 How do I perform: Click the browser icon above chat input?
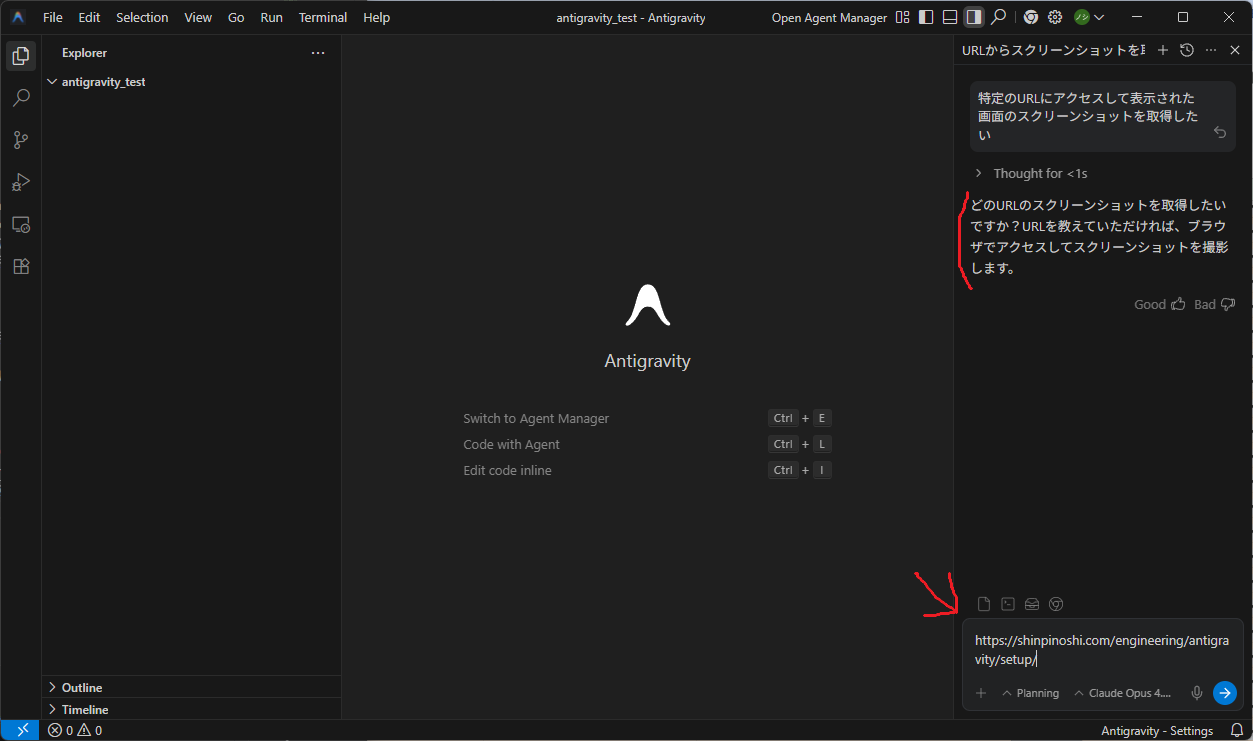point(1056,604)
